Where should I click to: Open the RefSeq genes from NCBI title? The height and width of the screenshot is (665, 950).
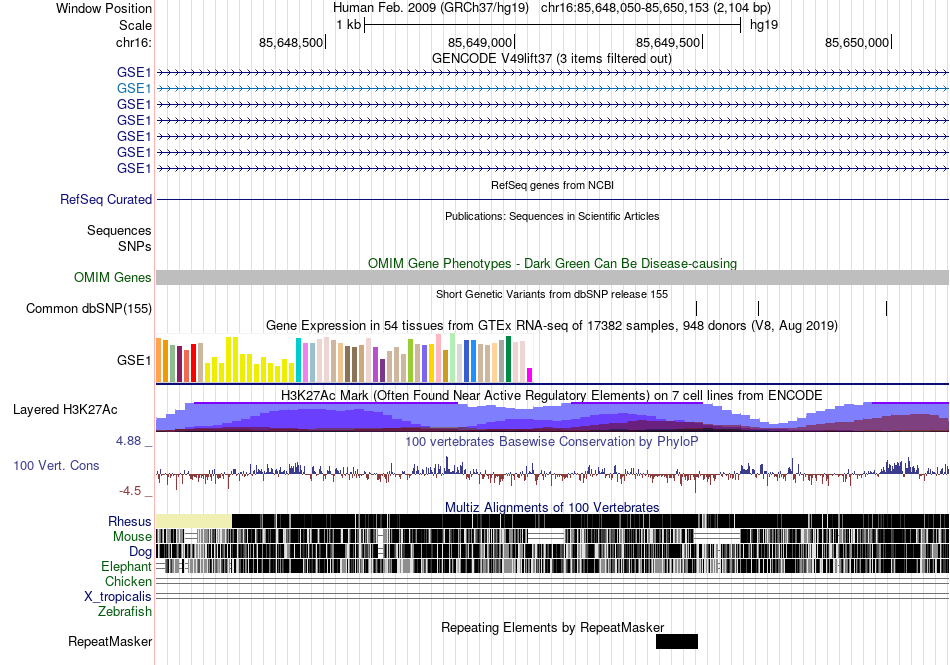(x=553, y=185)
